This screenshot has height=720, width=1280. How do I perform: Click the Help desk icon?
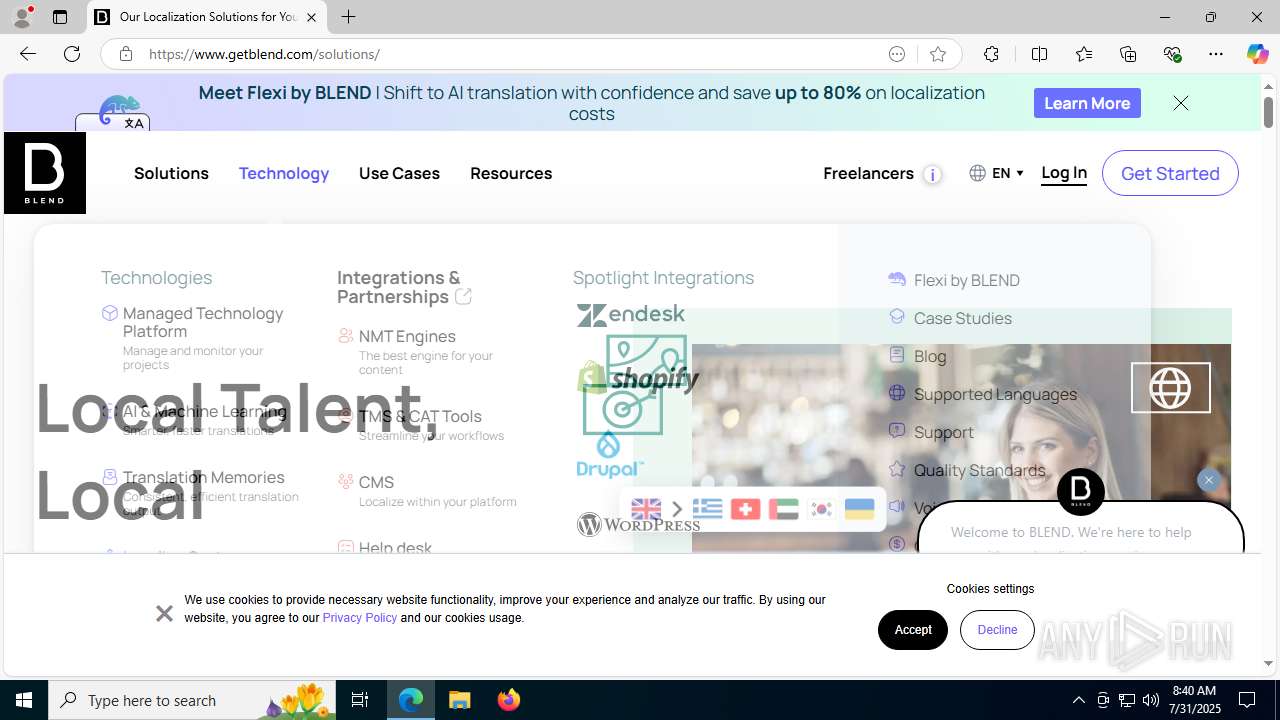tap(345, 548)
